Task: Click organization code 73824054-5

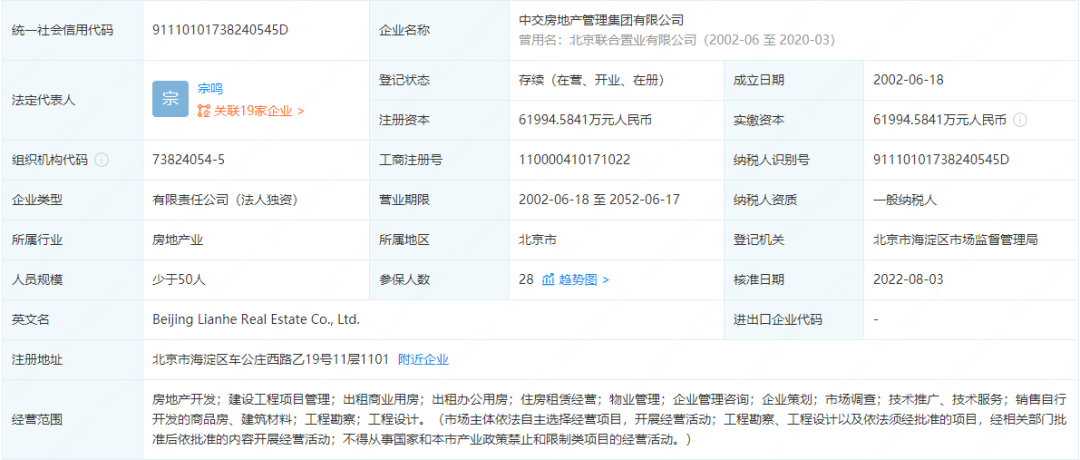Action: [x=188, y=160]
